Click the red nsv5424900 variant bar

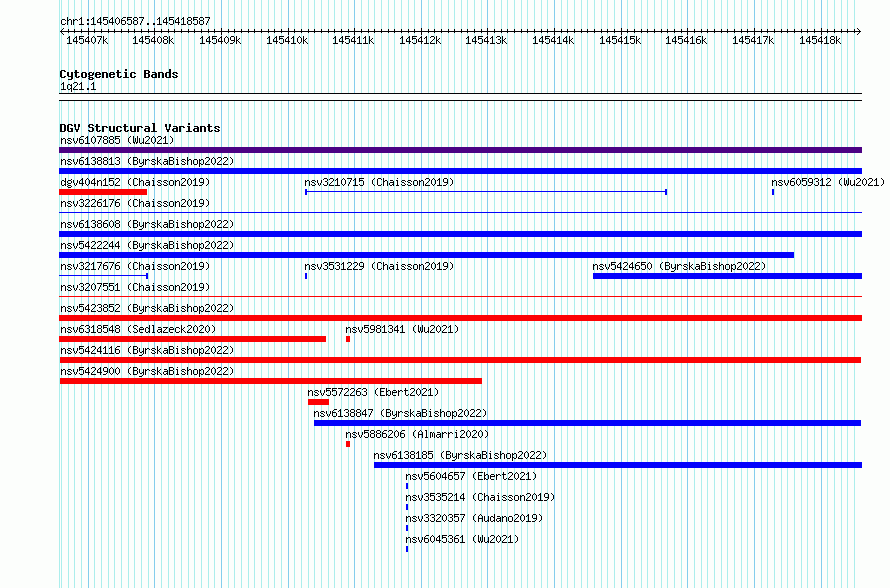click(x=270, y=381)
